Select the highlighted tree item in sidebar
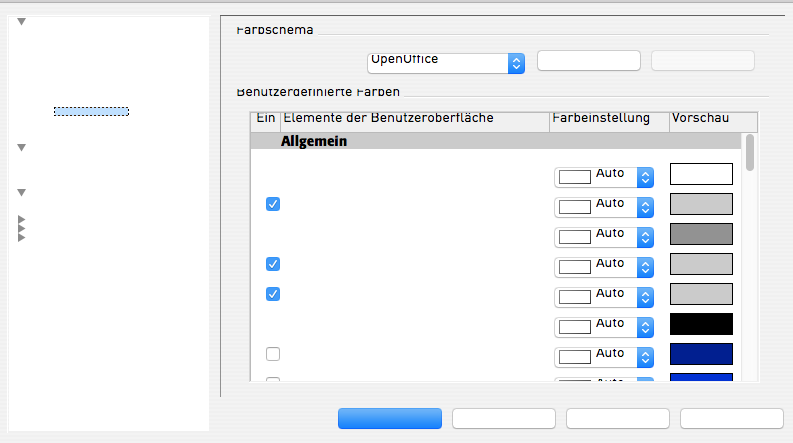 tap(91, 111)
